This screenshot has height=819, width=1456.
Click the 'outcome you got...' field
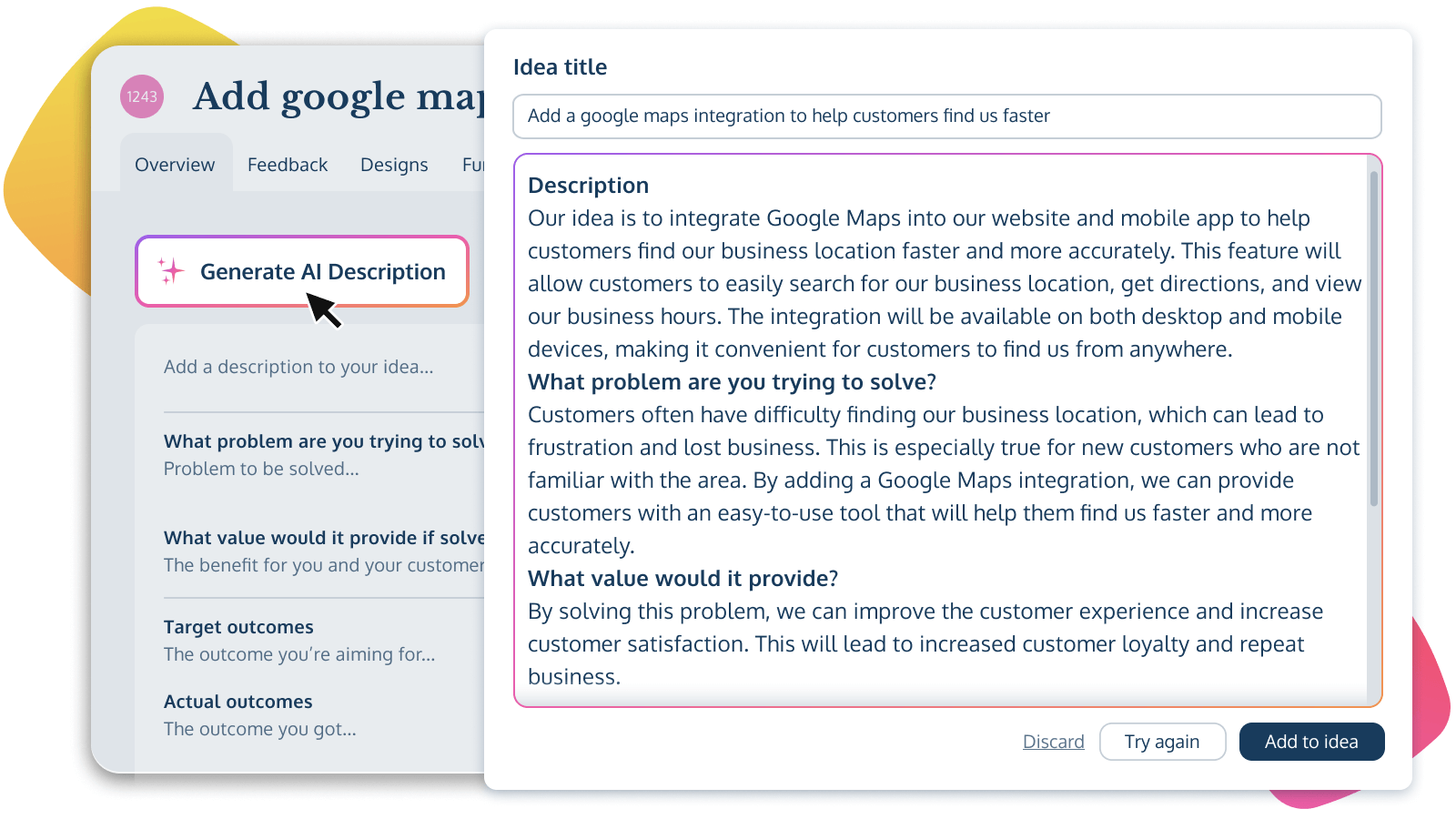pyautogui.click(x=260, y=729)
